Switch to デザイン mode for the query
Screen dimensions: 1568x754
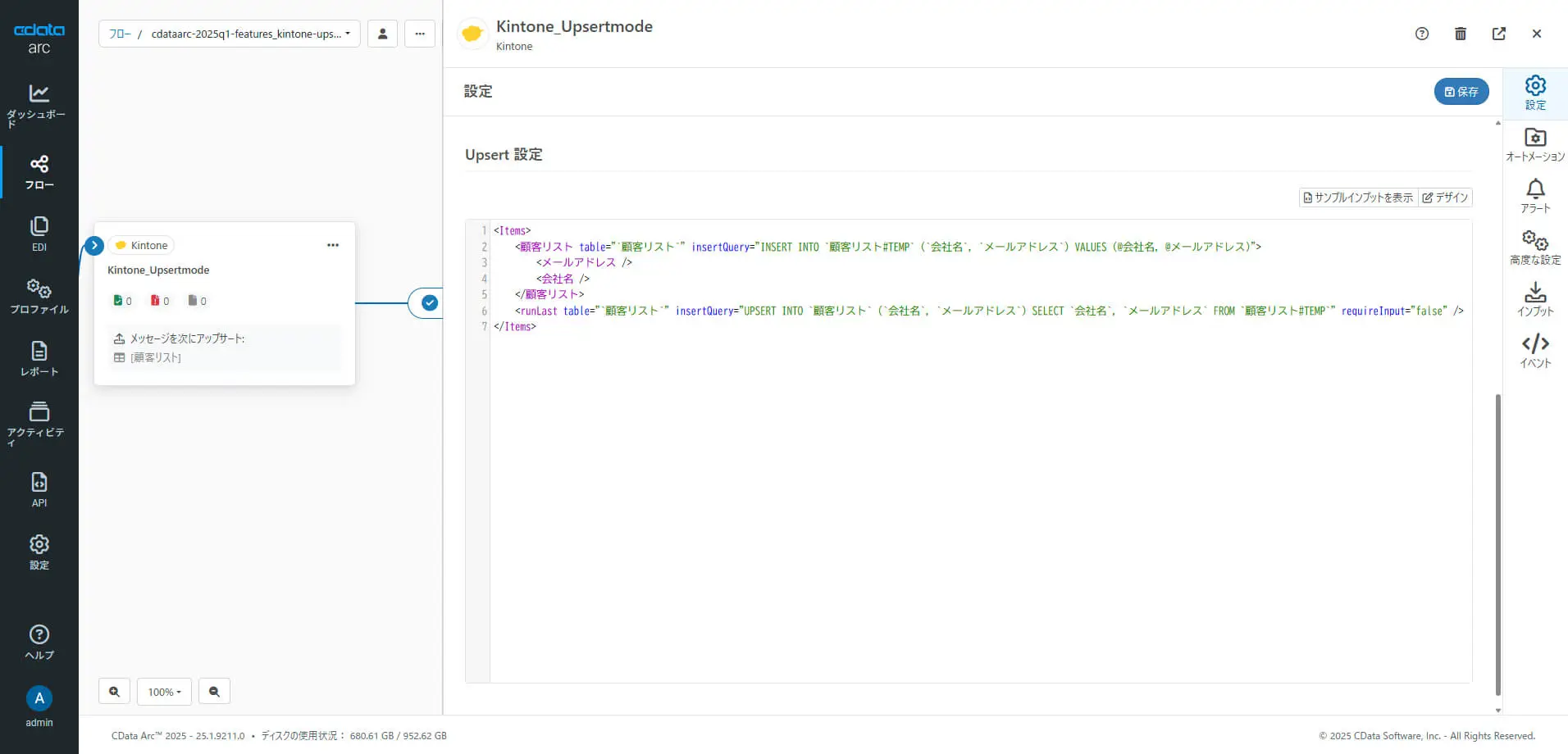coord(1445,197)
